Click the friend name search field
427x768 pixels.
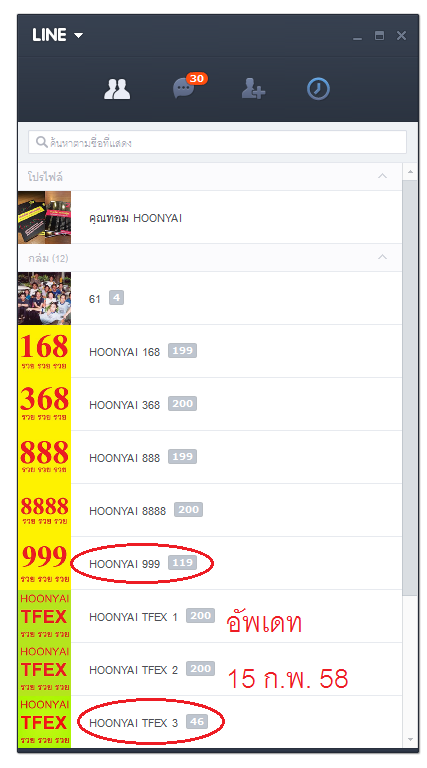pos(217,143)
